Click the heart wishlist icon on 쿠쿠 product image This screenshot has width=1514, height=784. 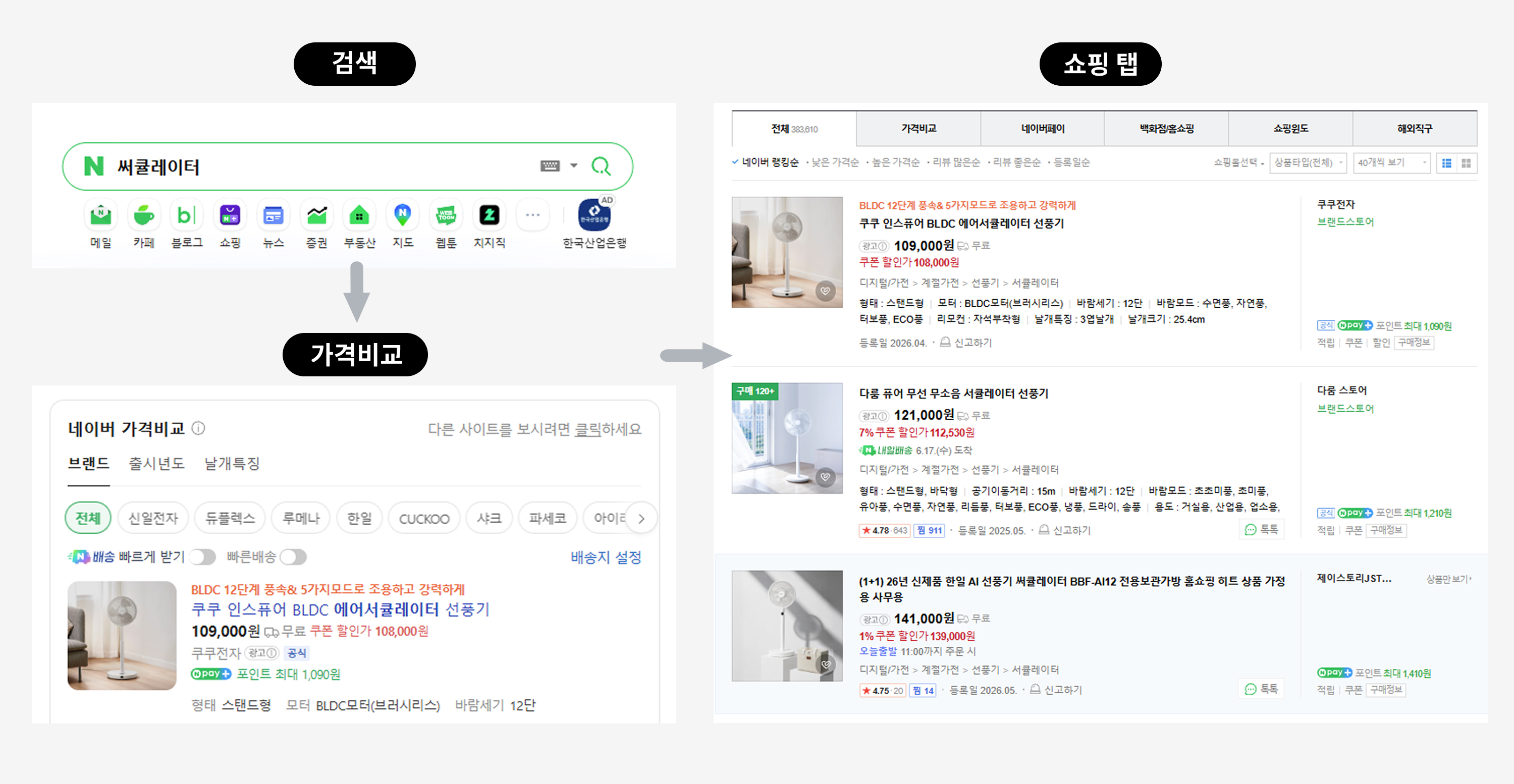825,290
